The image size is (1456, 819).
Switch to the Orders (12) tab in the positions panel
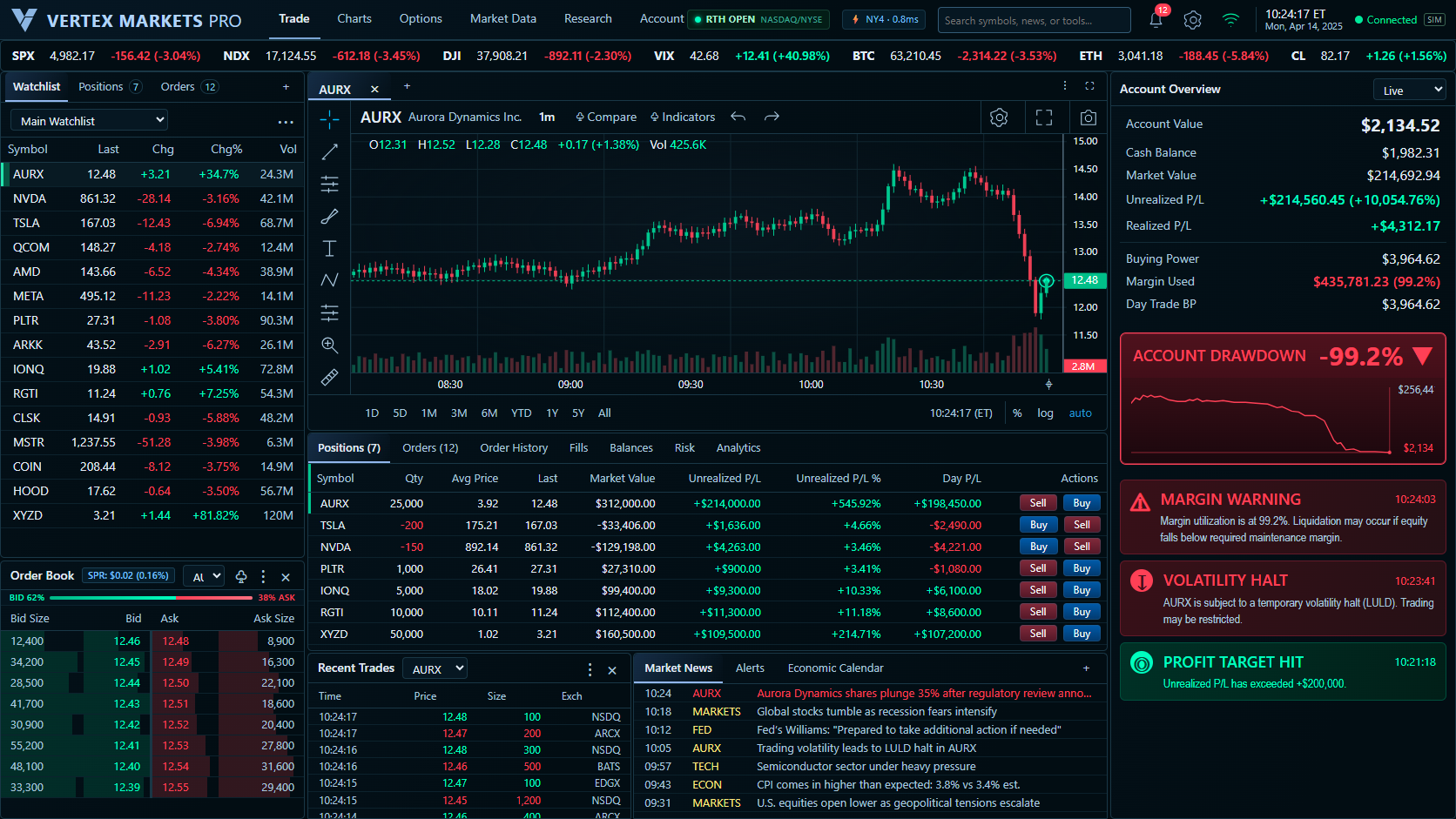[x=430, y=448]
